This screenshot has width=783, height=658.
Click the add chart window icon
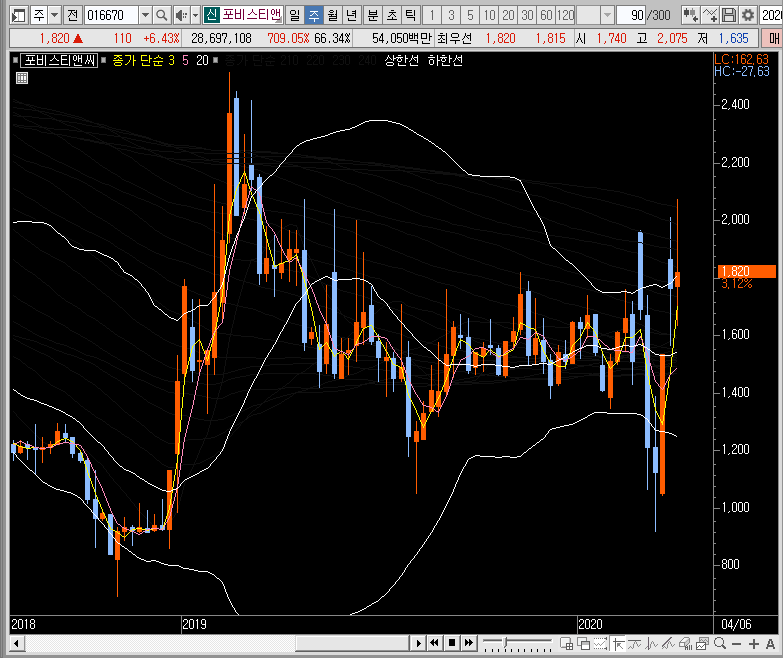tap(566, 644)
